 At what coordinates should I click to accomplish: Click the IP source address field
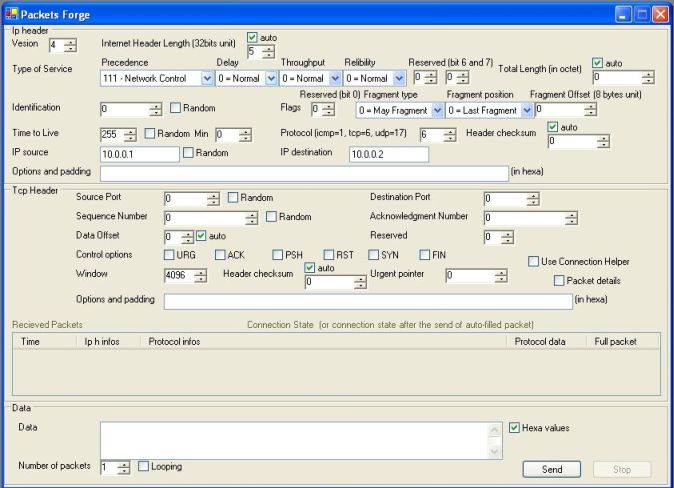(x=140, y=154)
